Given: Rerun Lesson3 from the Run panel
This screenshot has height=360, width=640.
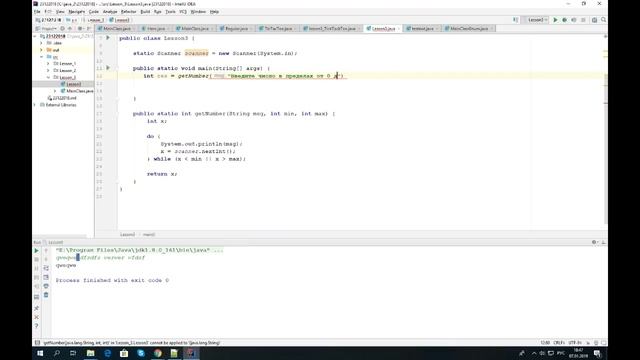Looking at the screenshot, I should pos(36,251).
